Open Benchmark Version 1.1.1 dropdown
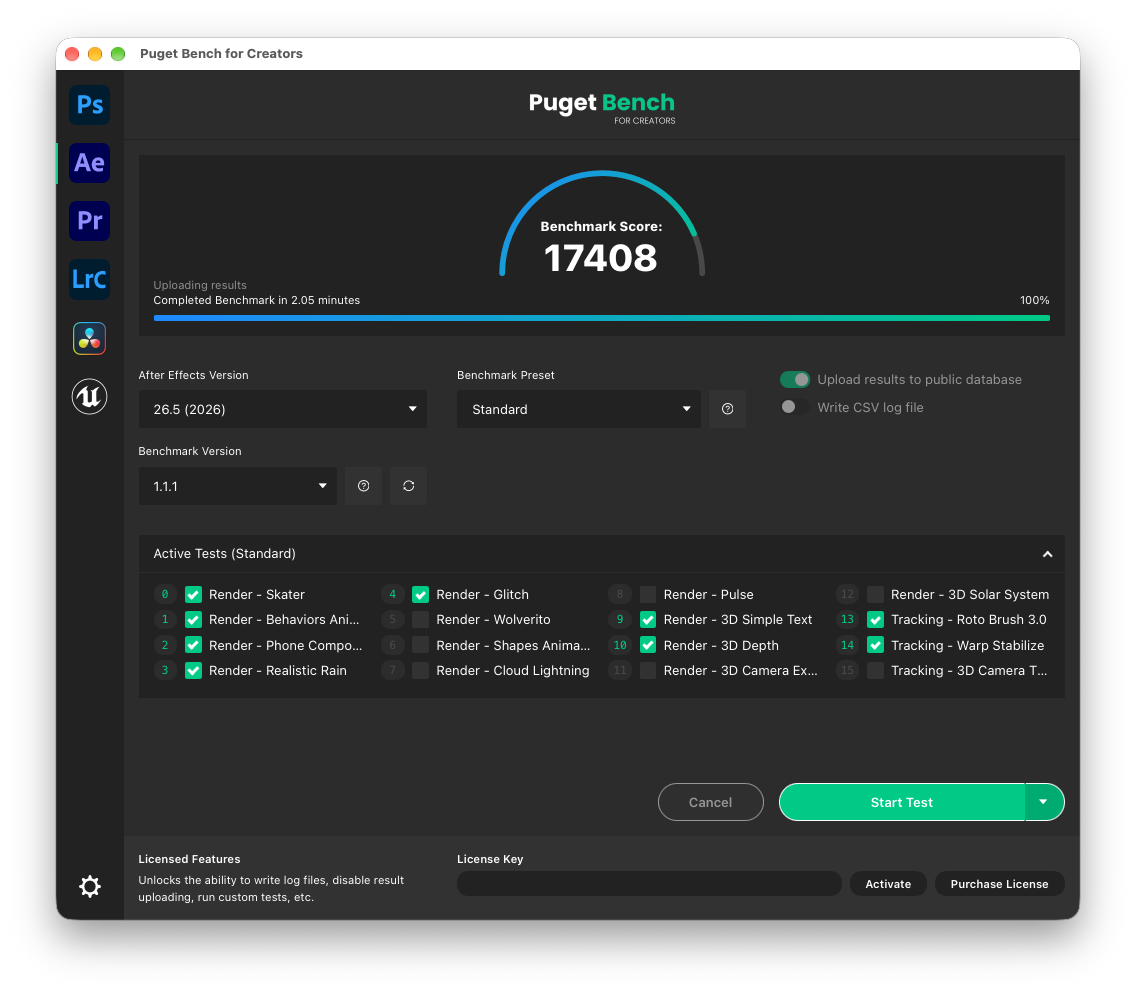Image resolution: width=1136 pixels, height=994 pixels. point(238,486)
